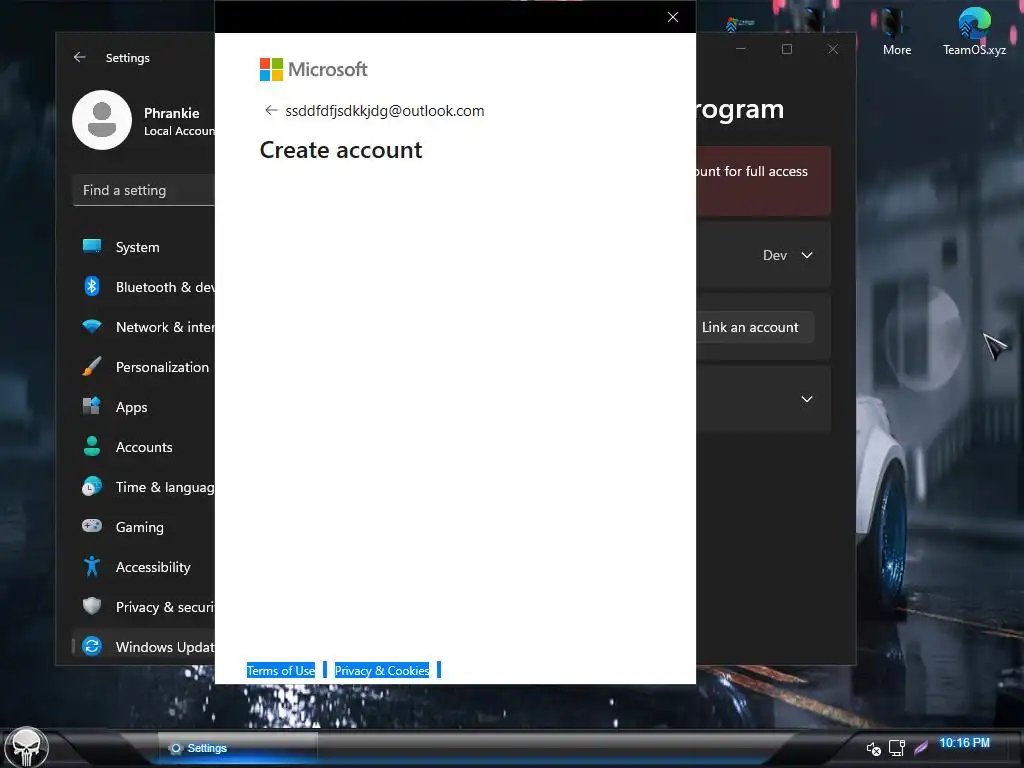Click the network tray icon

897,748
